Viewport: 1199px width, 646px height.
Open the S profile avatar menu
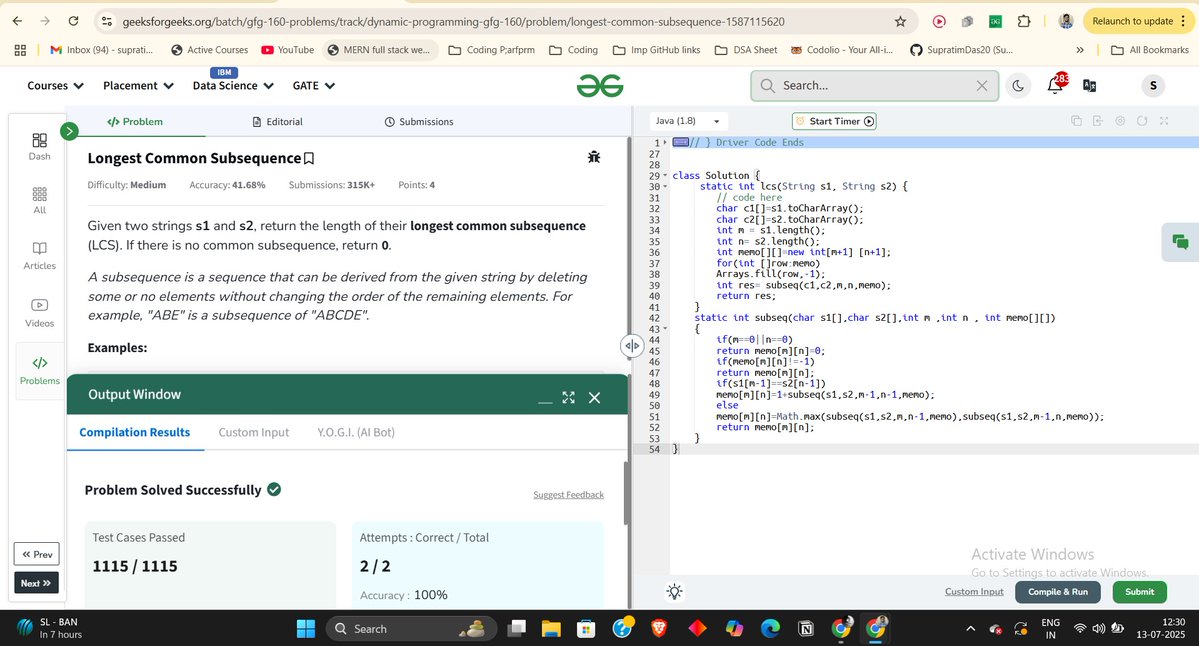pyautogui.click(x=1153, y=86)
